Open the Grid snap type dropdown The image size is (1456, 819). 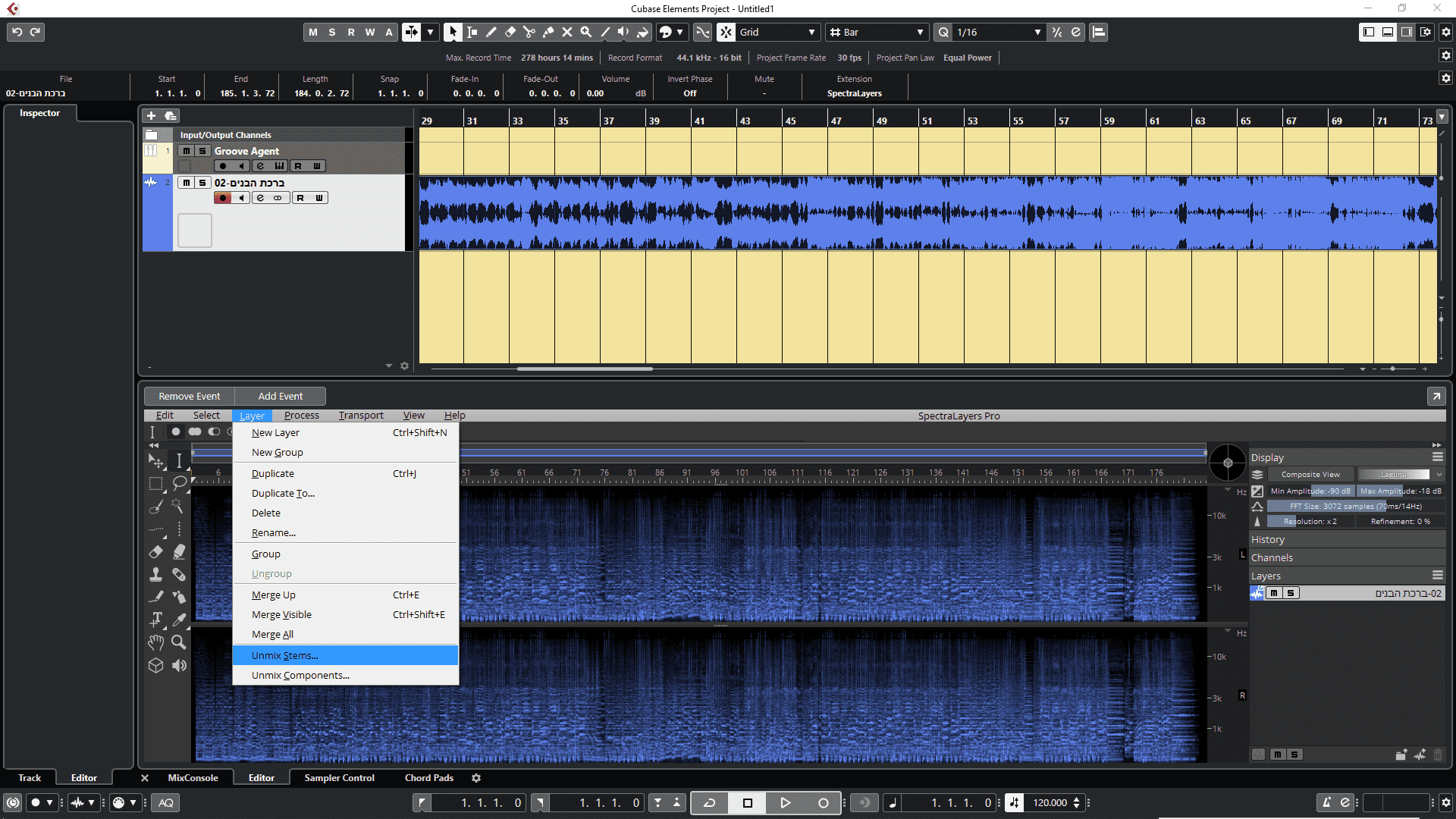(x=811, y=32)
